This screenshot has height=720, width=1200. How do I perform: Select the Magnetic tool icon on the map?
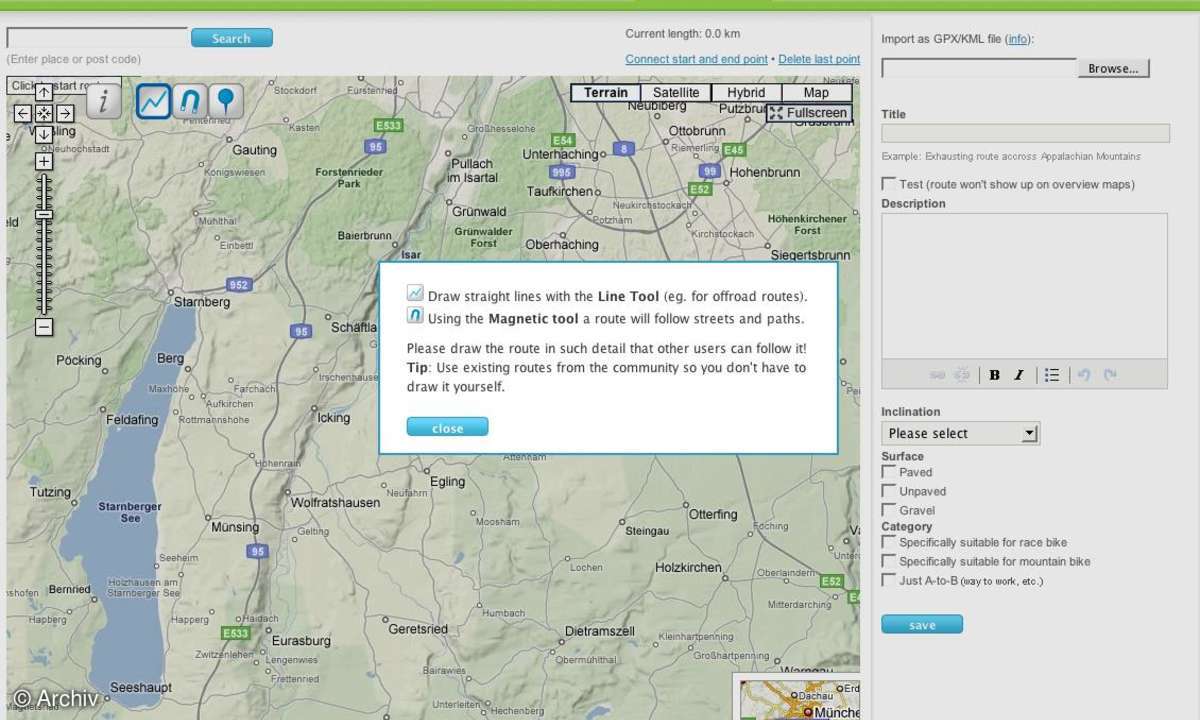[x=190, y=101]
